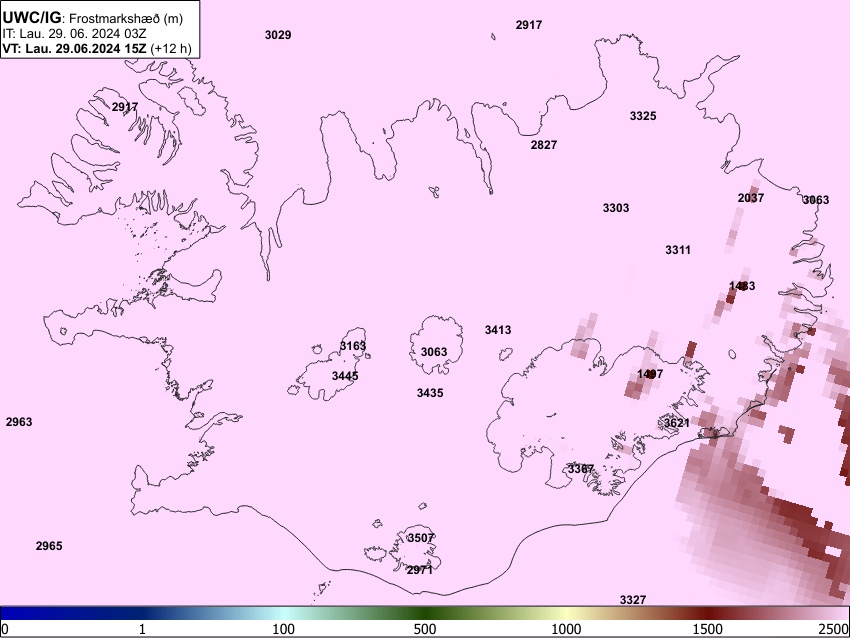Select the 3303 value label

coord(616,208)
